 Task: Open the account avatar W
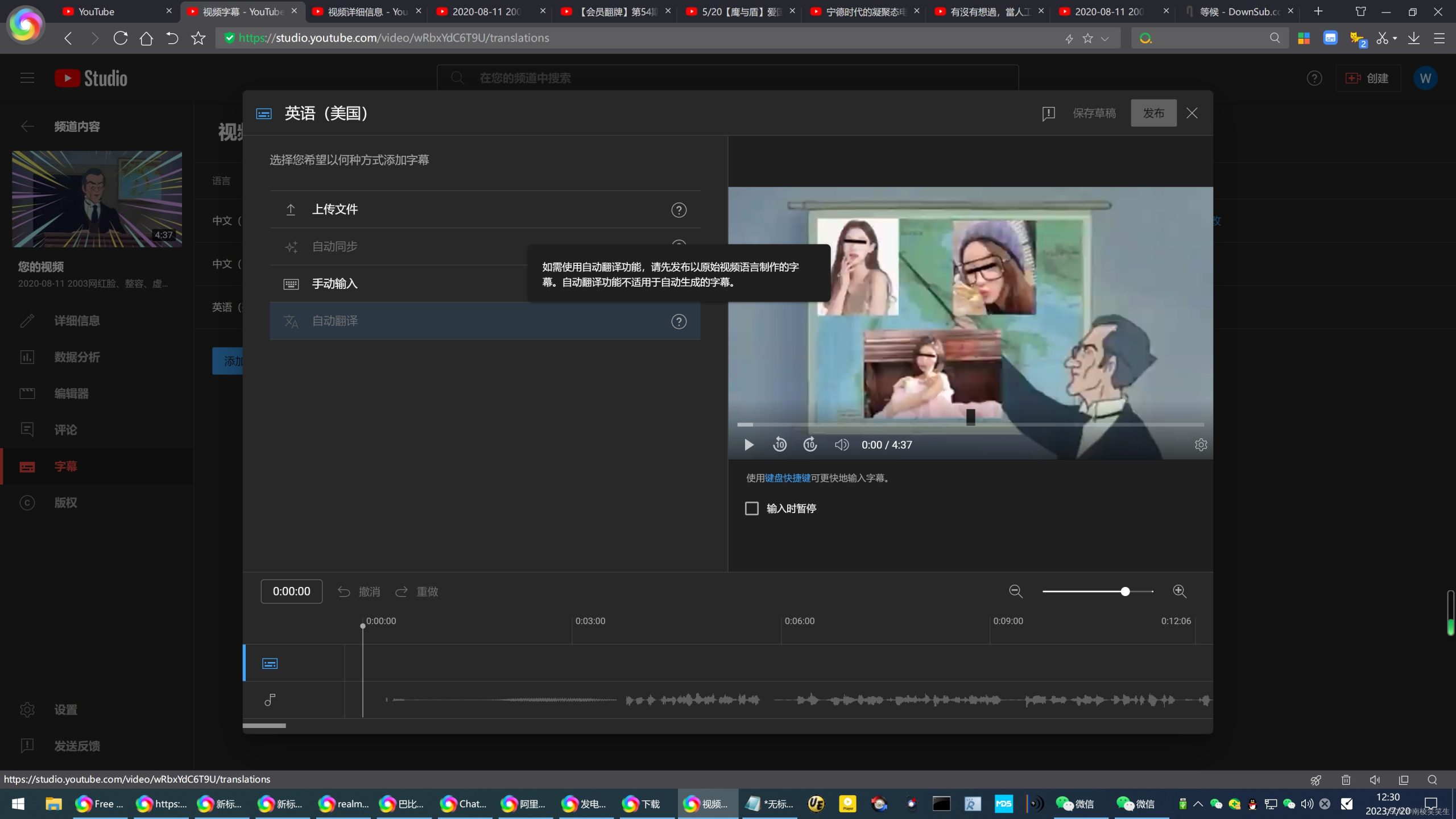(x=1425, y=78)
